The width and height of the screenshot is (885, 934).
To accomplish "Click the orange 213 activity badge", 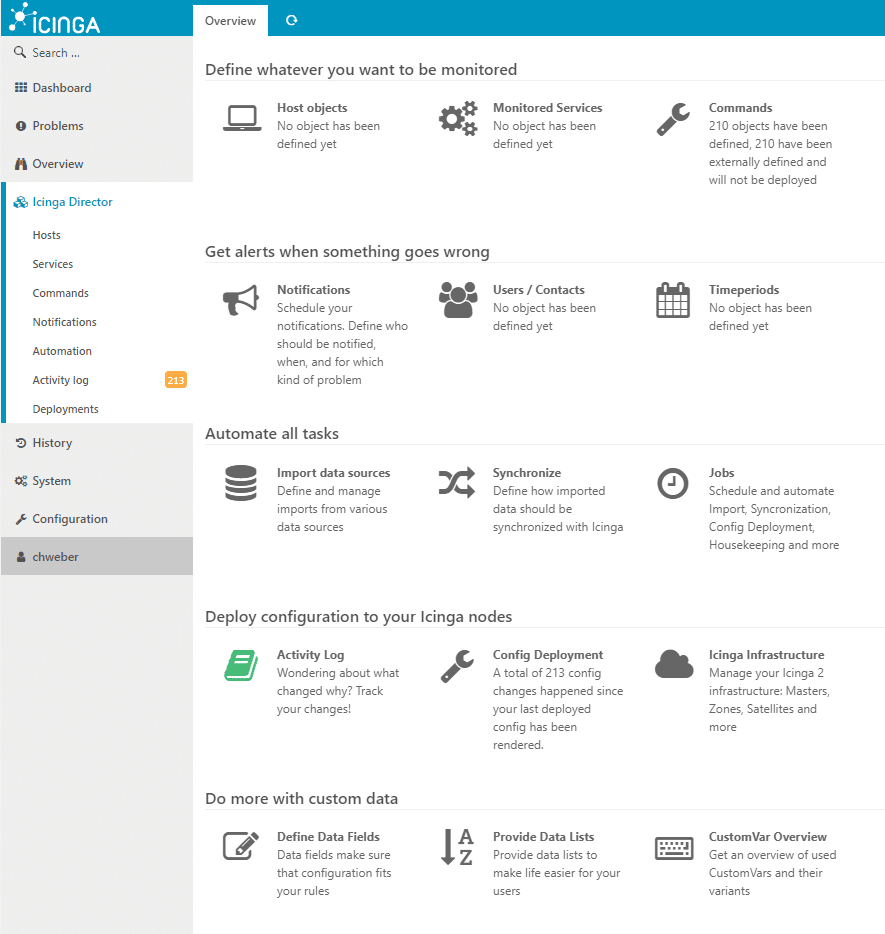I will pyautogui.click(x=176, y=380).
